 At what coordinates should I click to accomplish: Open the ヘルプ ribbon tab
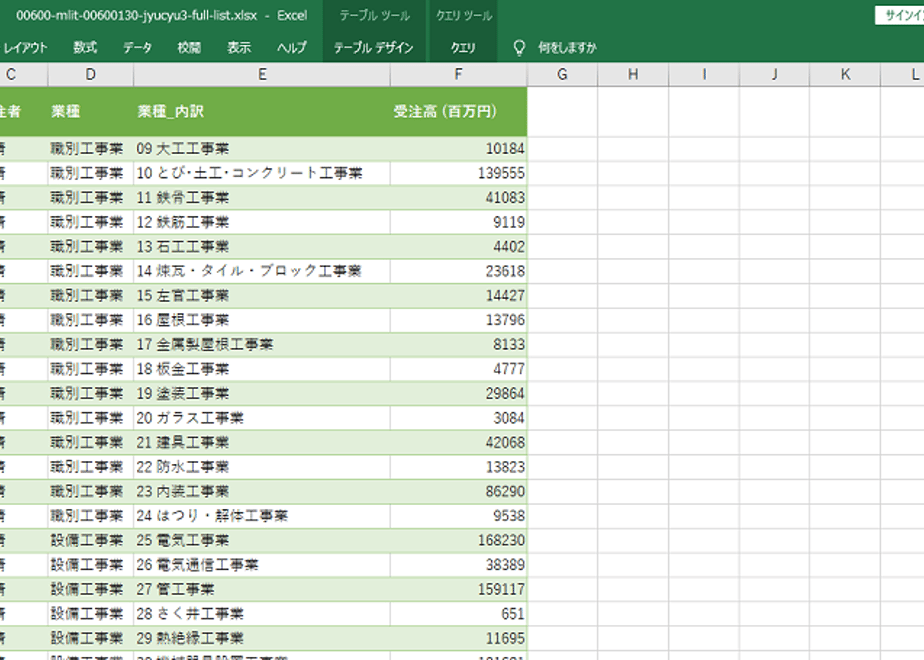(292, 48)
